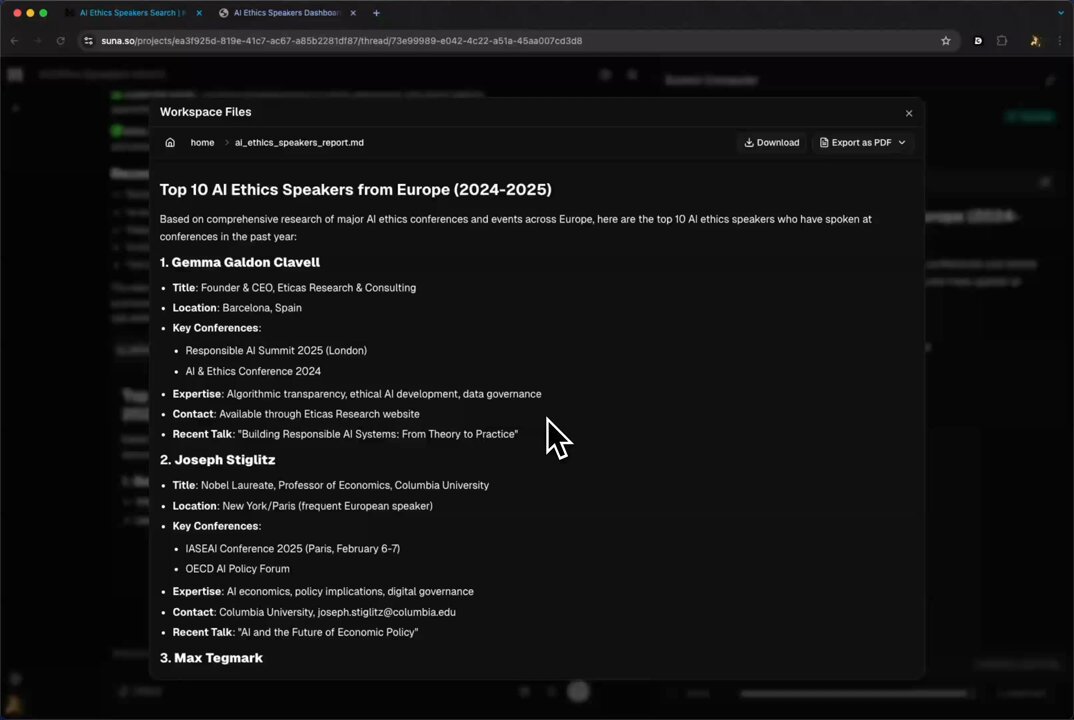Close the Workspace Files dialog
The height and width of the screenshot is (720, 1074).
point(909,113)
